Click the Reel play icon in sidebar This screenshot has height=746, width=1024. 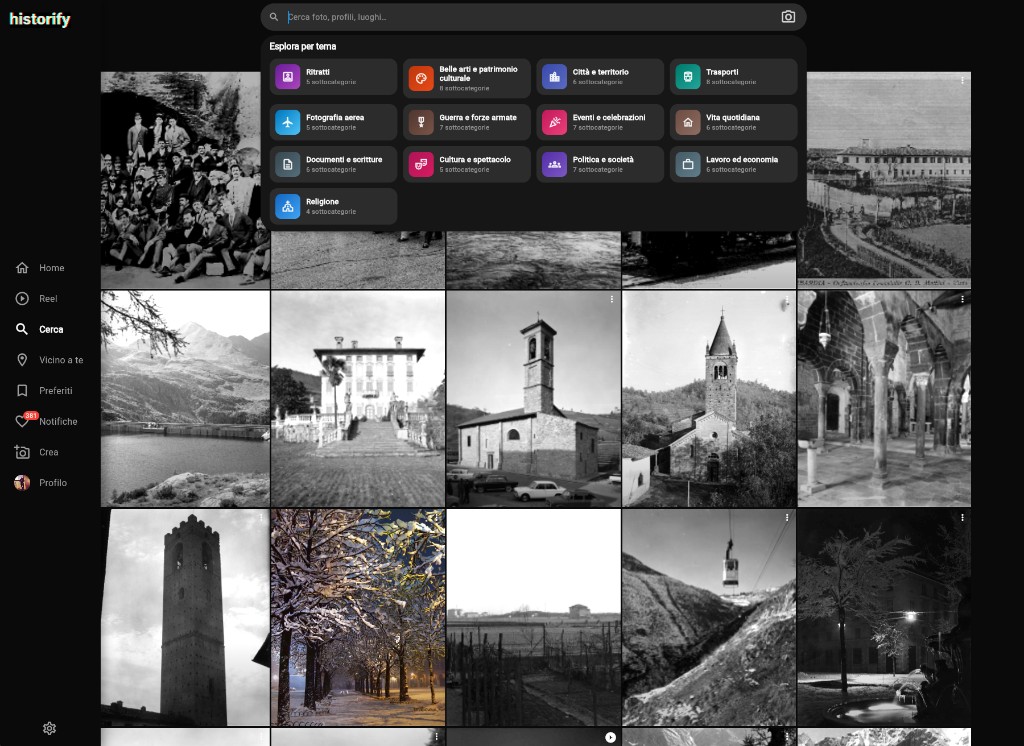click(x=22, y=299)
